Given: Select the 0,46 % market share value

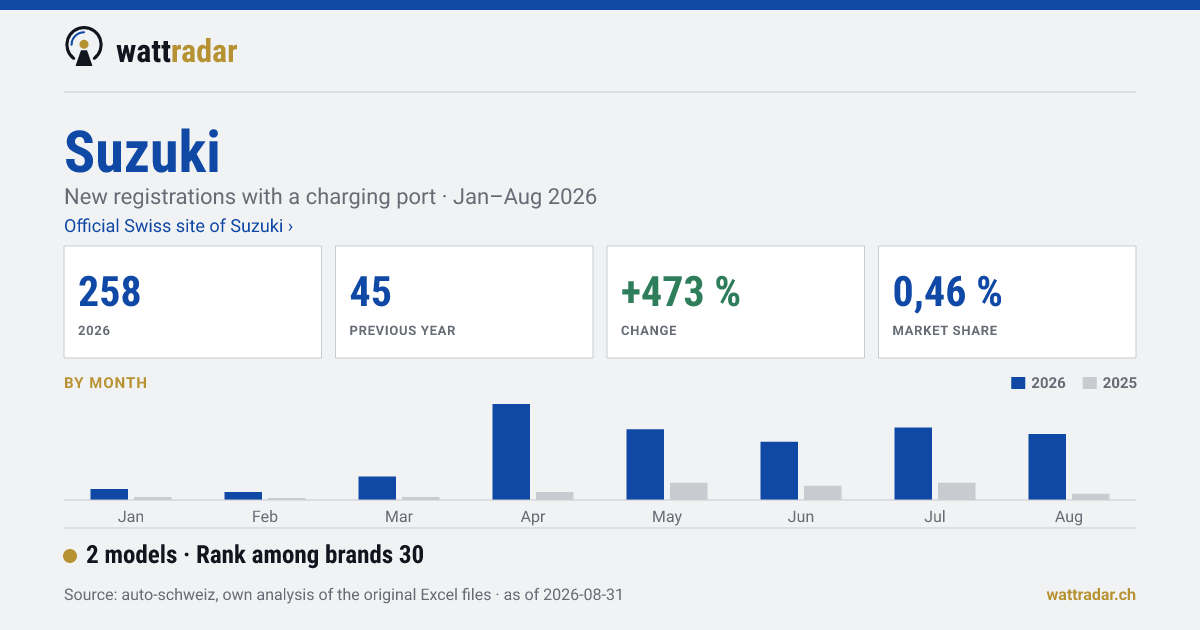Looking at the screenshot, I should [x=947, y=291].
